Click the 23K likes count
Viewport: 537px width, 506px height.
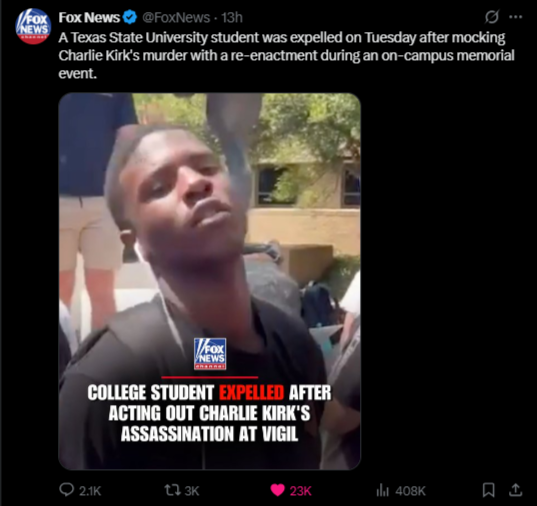pos(300,491)
